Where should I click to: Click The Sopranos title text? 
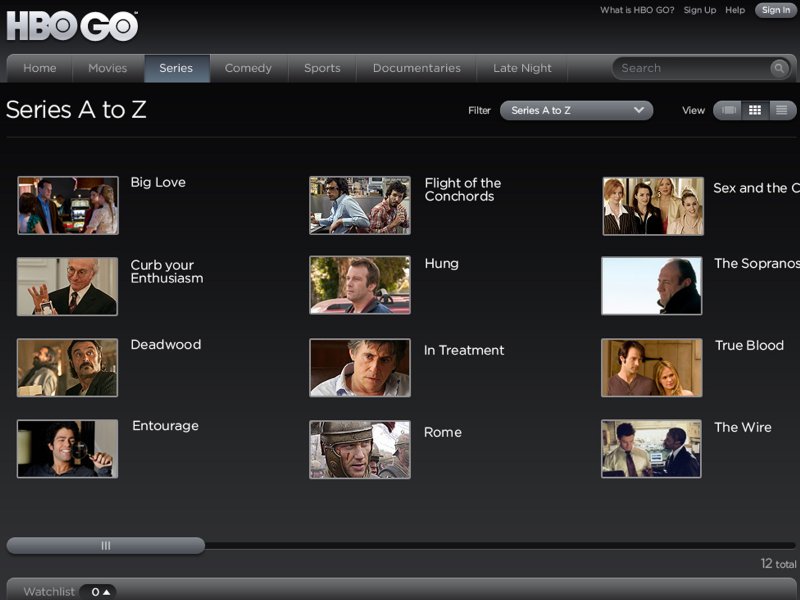tap(757, 263)
